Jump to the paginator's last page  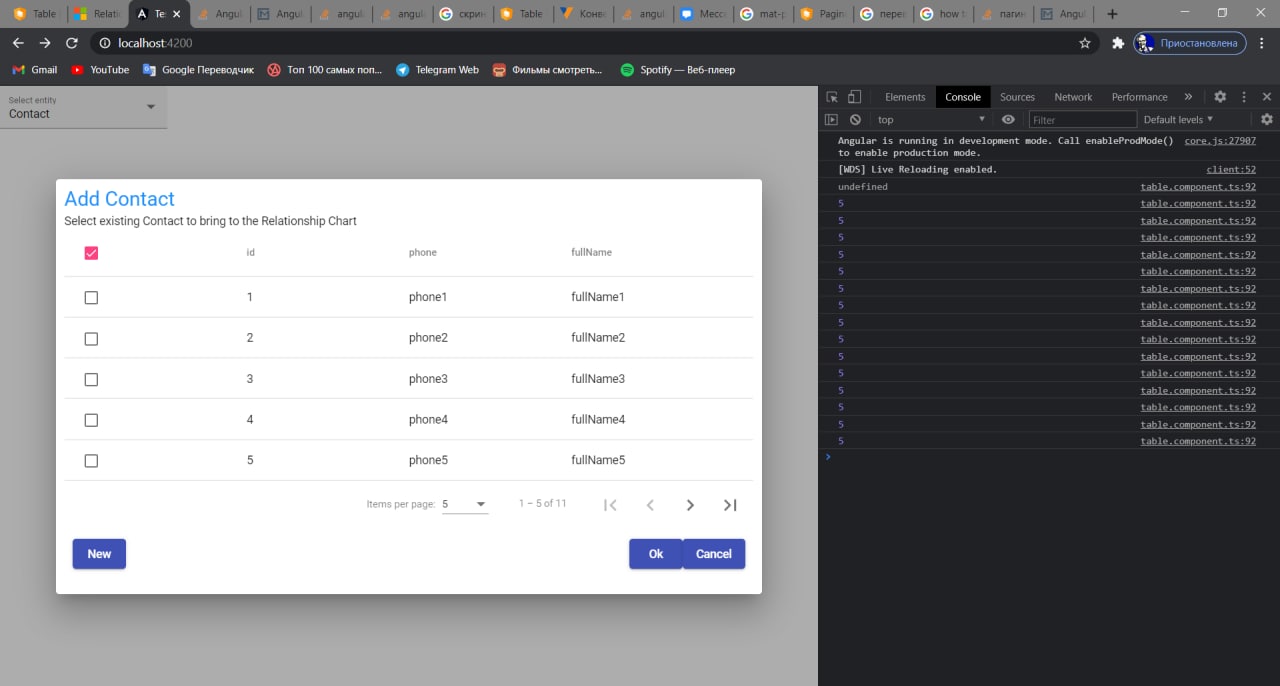coord(730,505)
